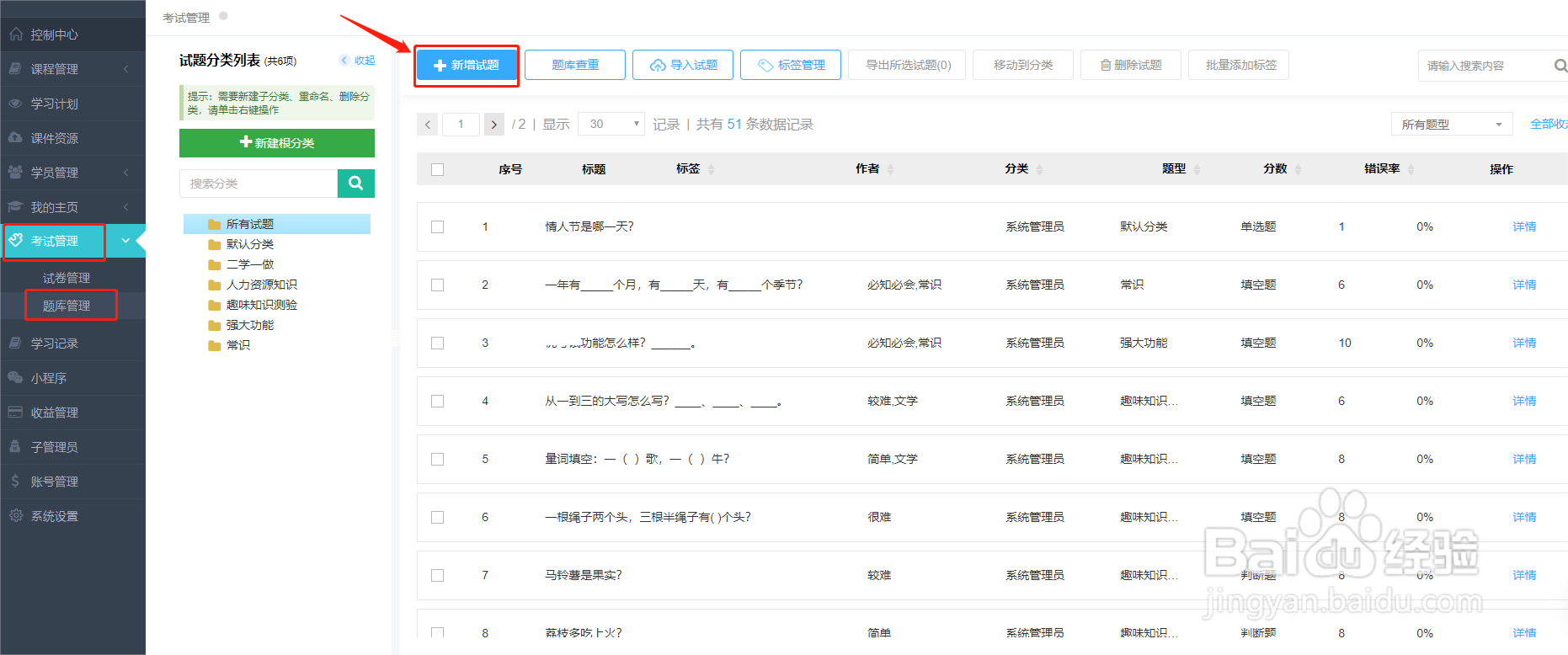Check the box for row 2 一年有个月 question
The width and height of the screenshot is (1568, 655).
click(437, 285)
